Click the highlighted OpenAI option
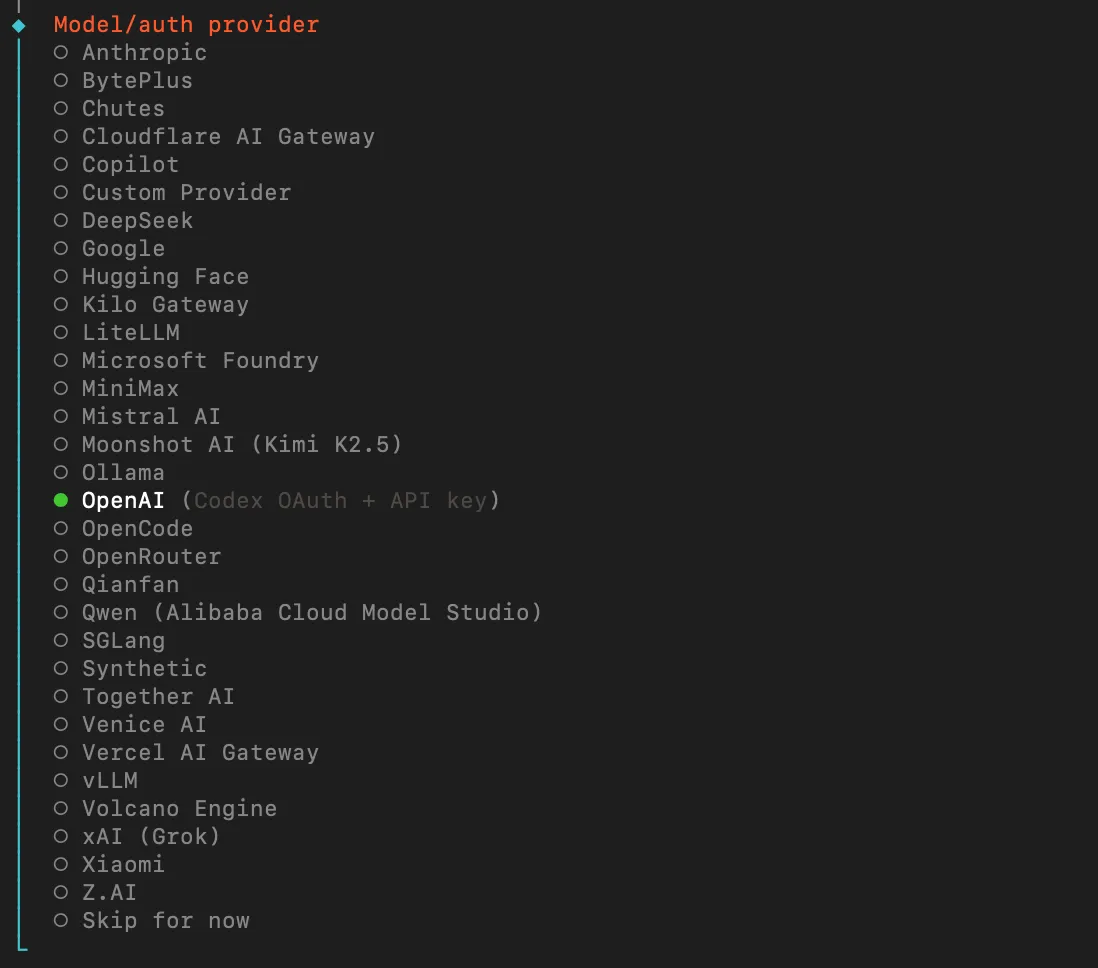The image size is (1098, 968). 123,501
